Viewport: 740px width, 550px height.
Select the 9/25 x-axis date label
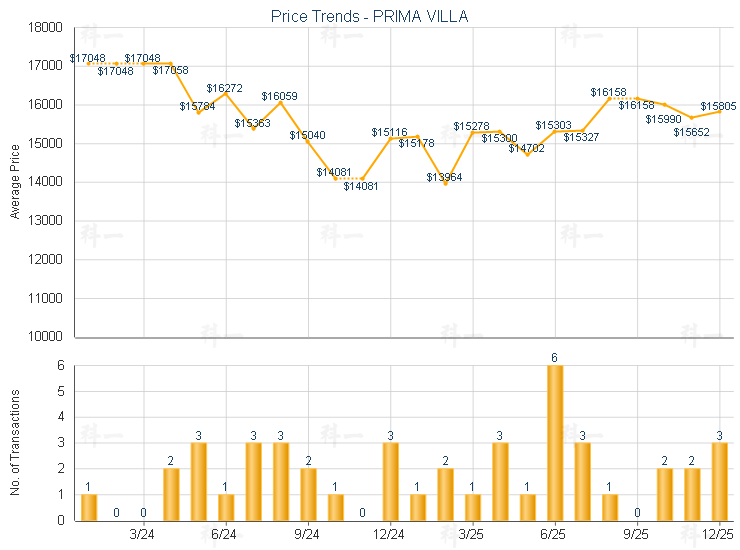(x=637, y=535)
